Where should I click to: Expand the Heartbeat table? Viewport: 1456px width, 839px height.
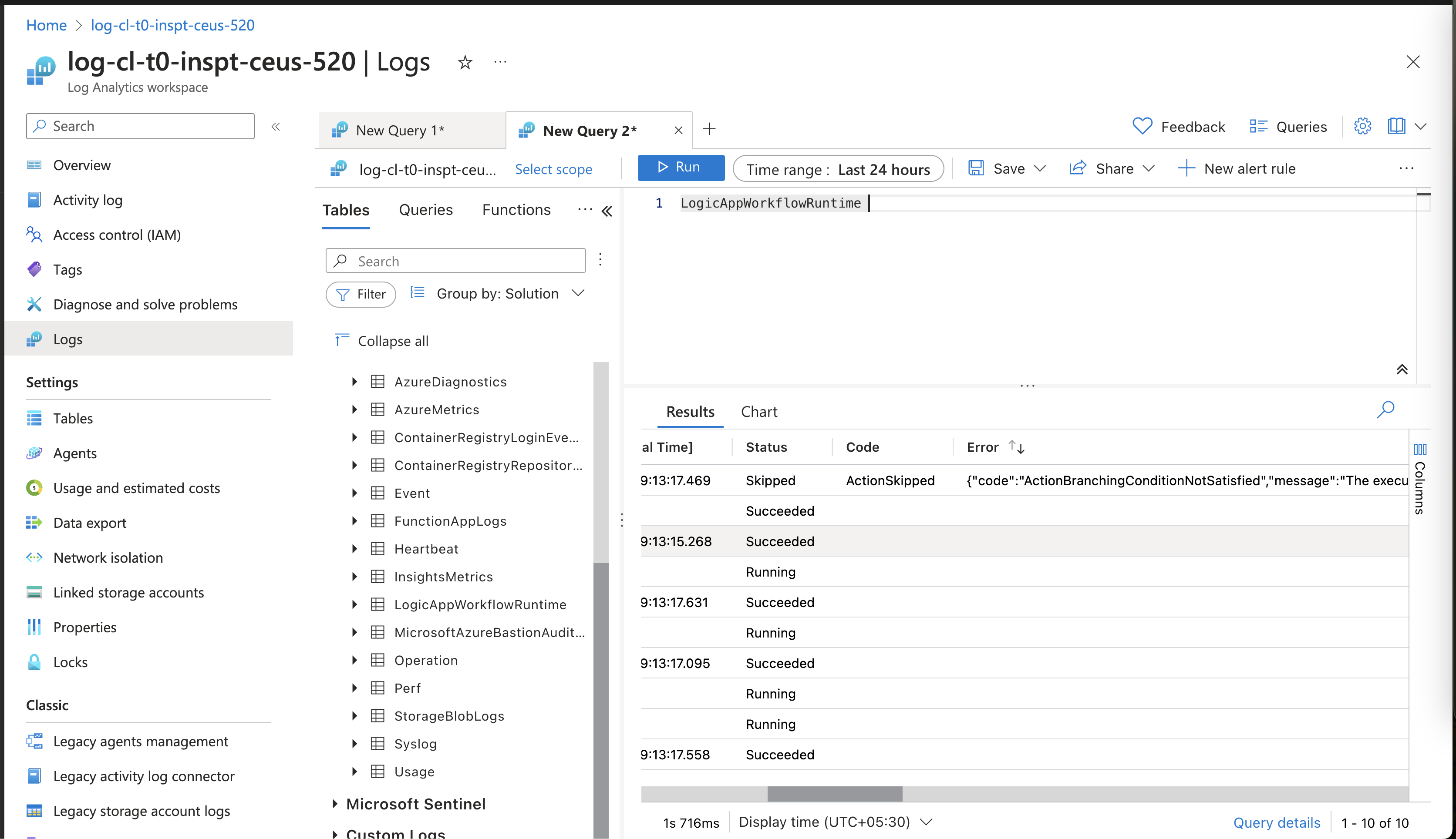[x=354, y=549]
